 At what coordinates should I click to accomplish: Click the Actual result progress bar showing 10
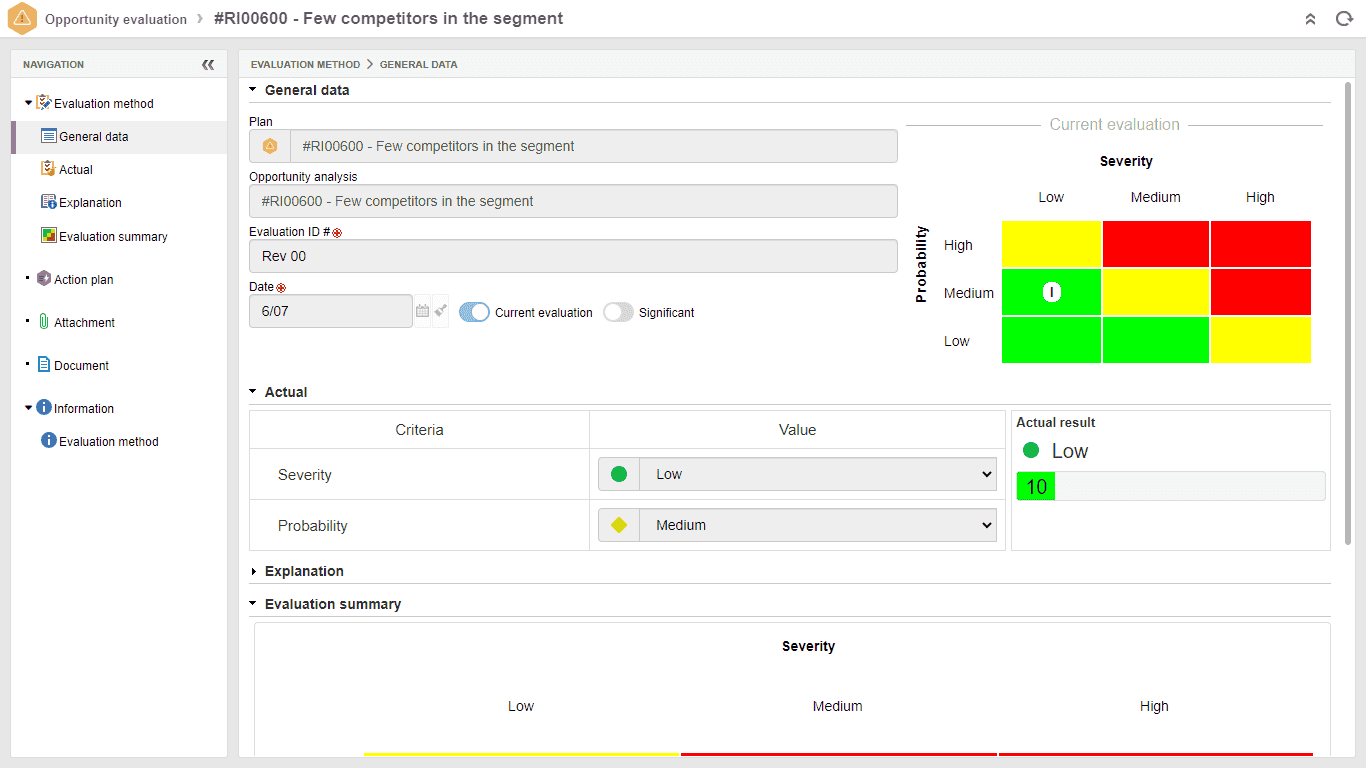tap(1171, 486)
